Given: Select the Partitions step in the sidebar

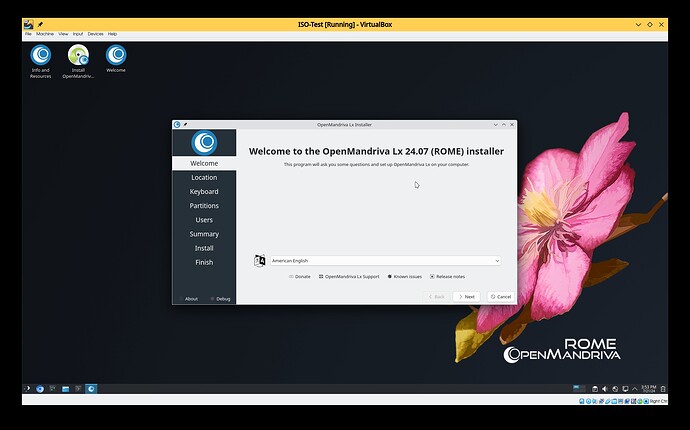Looking at the screenshot, I should pyautogui.click(x=204, y=206).
